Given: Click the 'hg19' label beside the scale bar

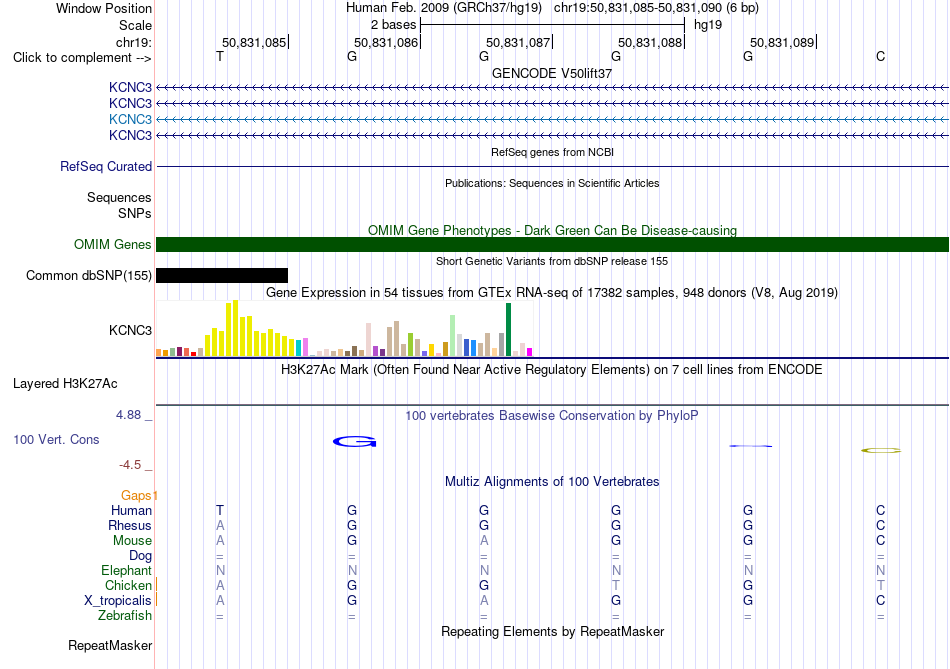Looking at the screenshot, I should click(x=708, y=25).
